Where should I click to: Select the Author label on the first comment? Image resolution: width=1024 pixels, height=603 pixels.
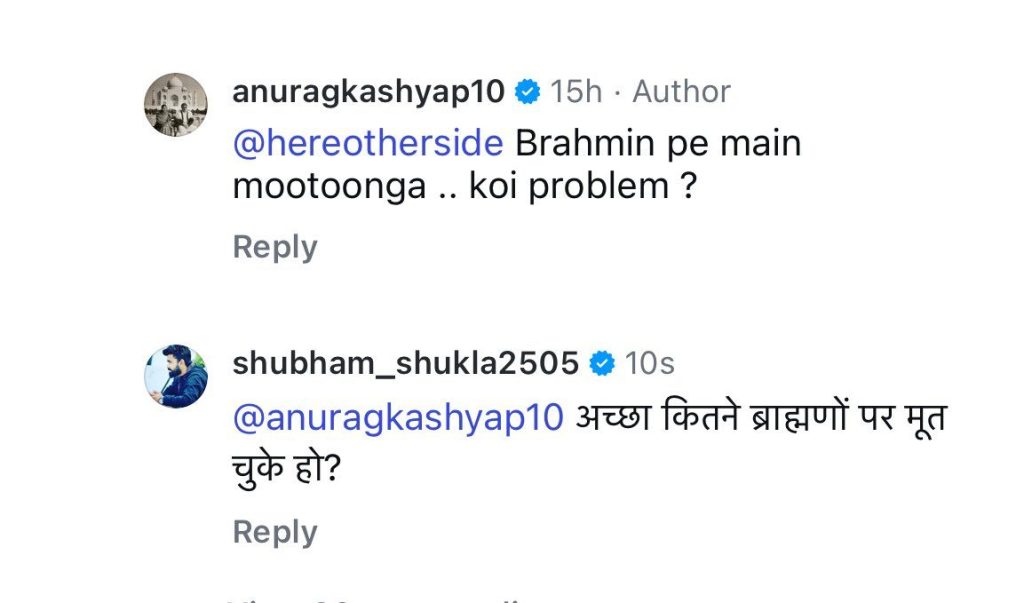[681, 92]
